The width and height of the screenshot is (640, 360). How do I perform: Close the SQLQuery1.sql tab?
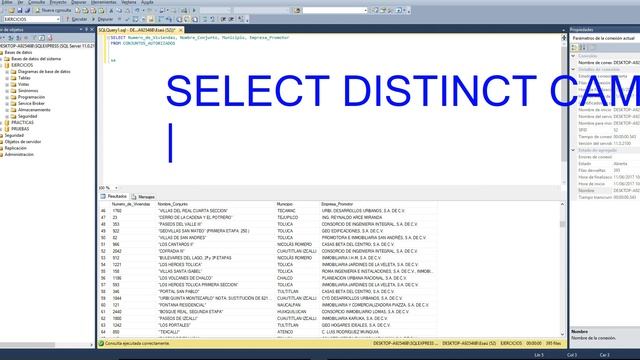pos(181,30)
